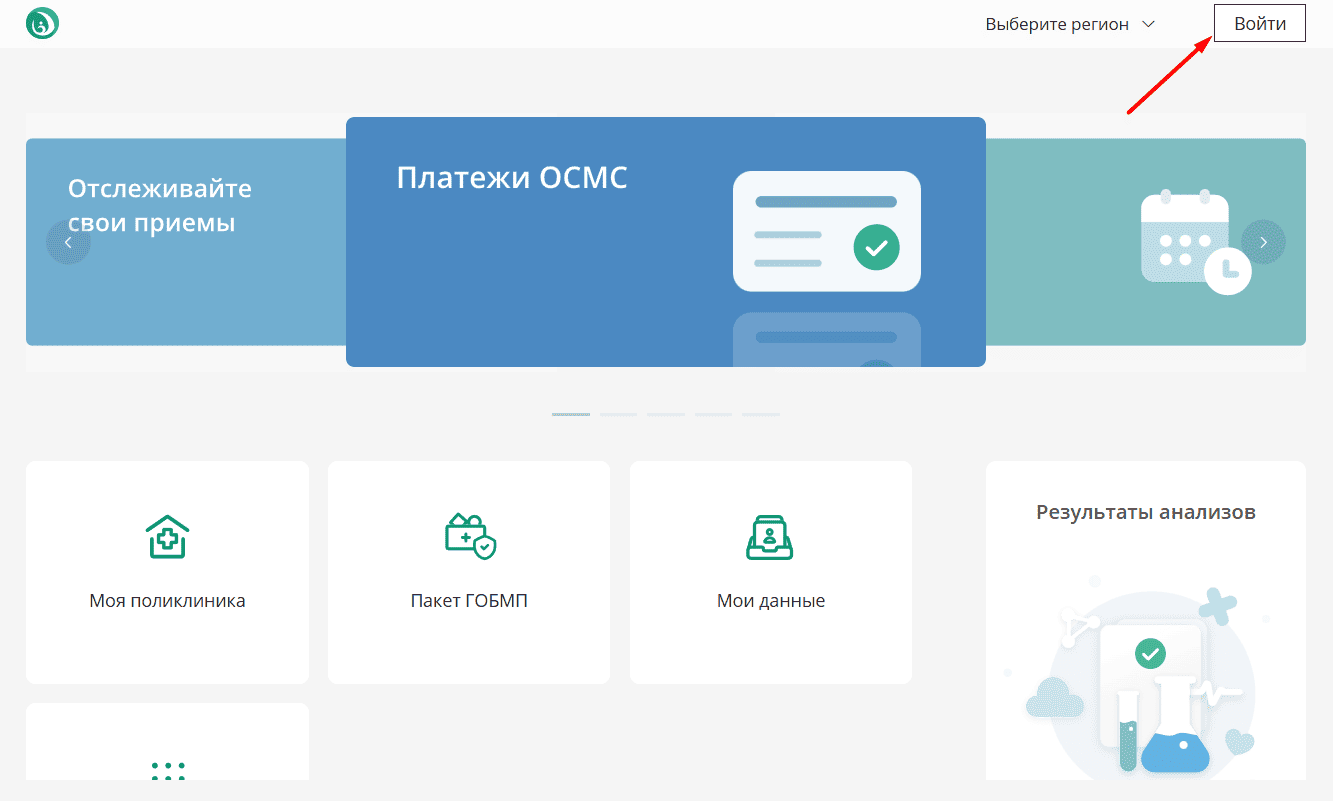Go to the previous carousel slide

68,242
